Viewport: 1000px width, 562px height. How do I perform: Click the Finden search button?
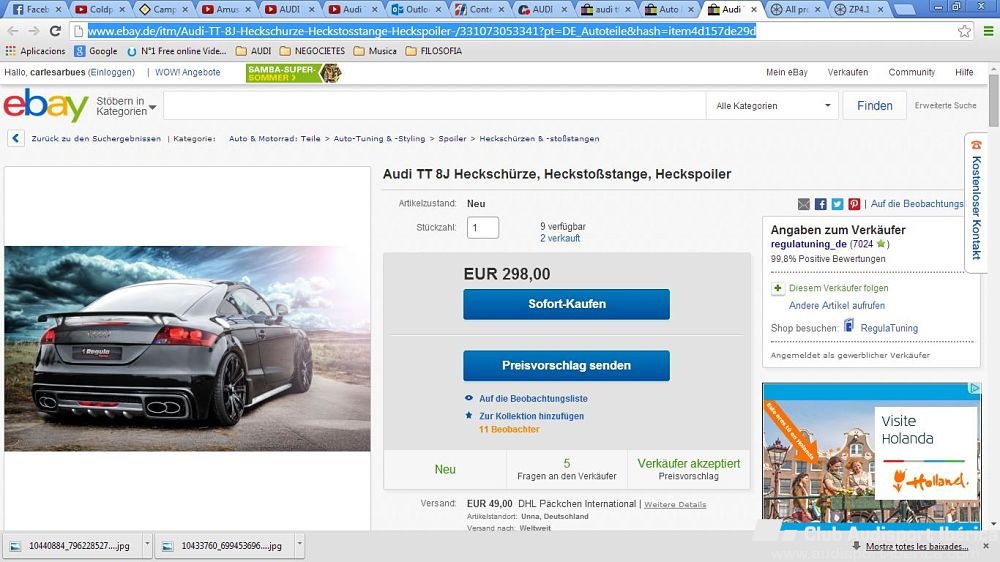pos(874,106)
